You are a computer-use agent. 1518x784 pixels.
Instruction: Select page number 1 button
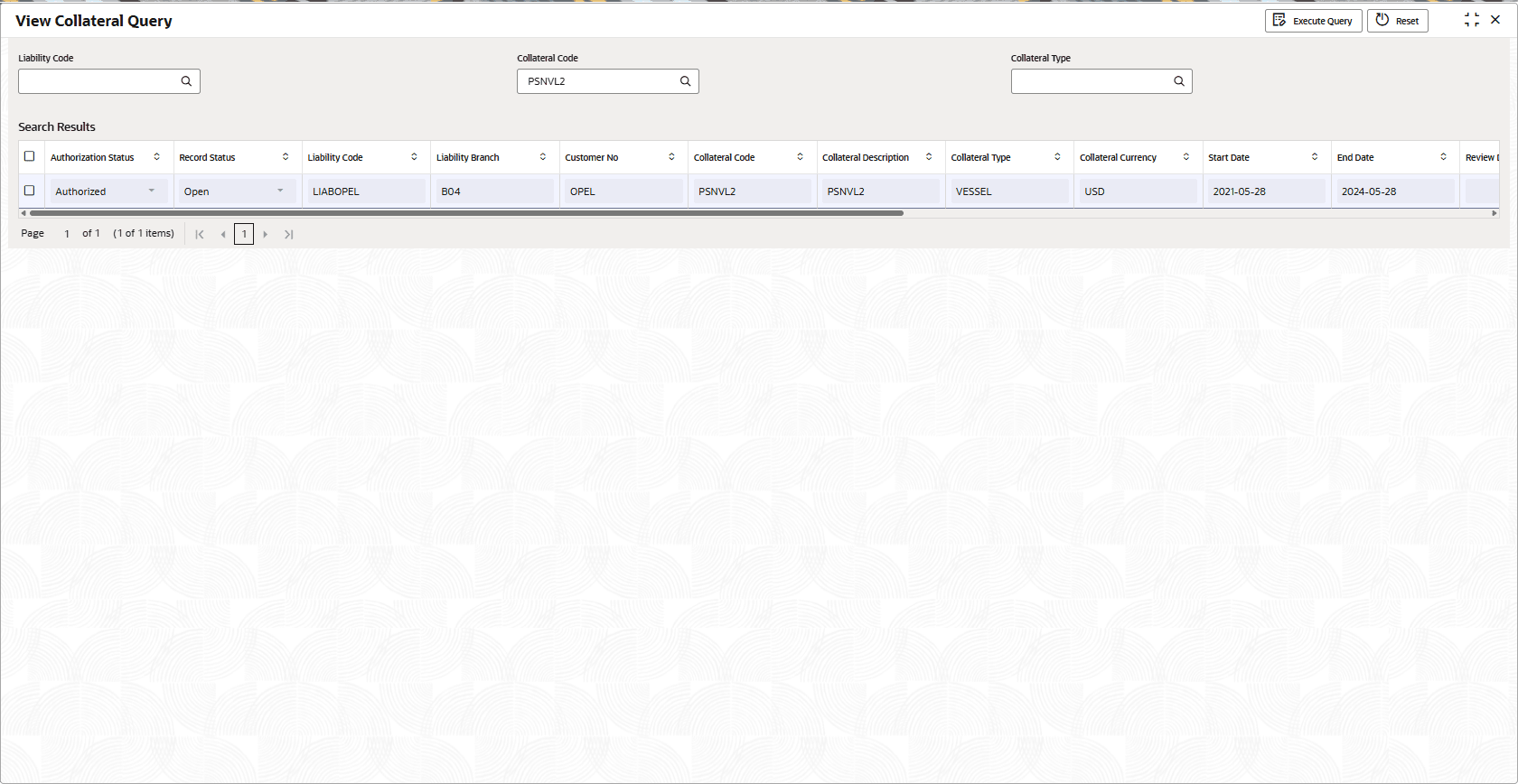click(244, 234)
